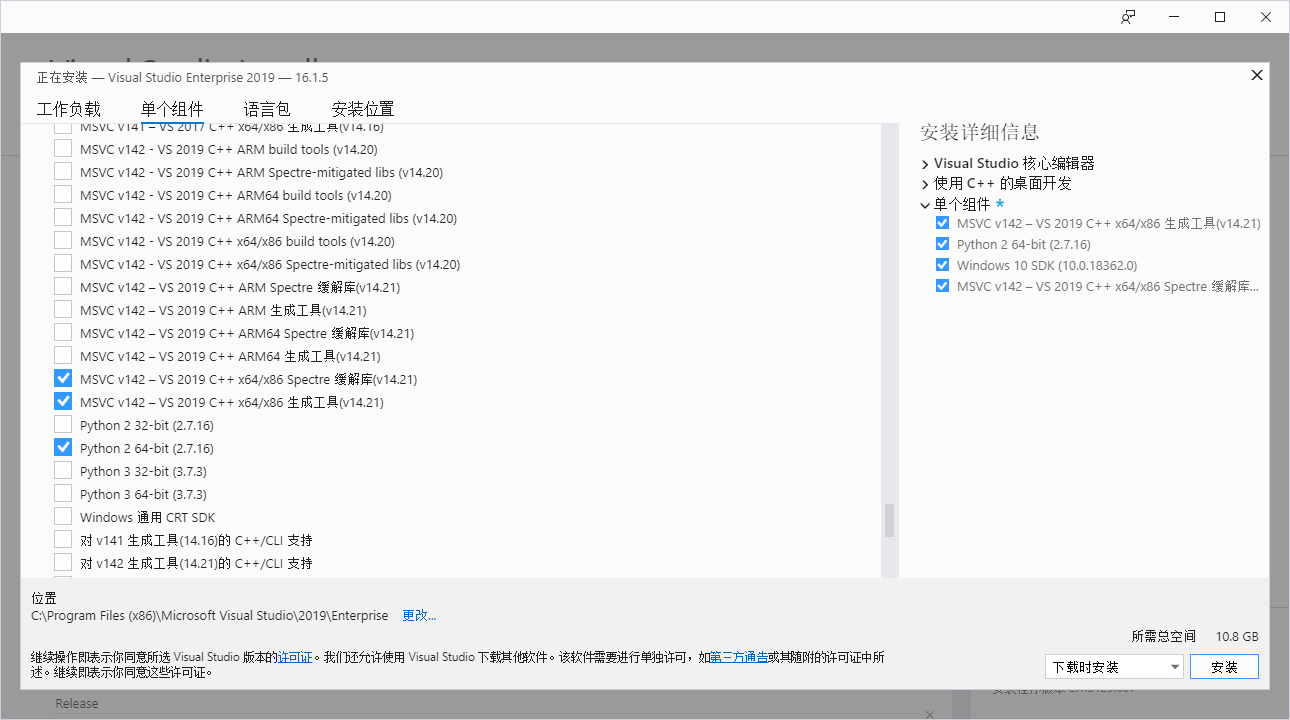Uncheck MSVC v142 生成工具(v14.21) in details panel

[942, 223]
